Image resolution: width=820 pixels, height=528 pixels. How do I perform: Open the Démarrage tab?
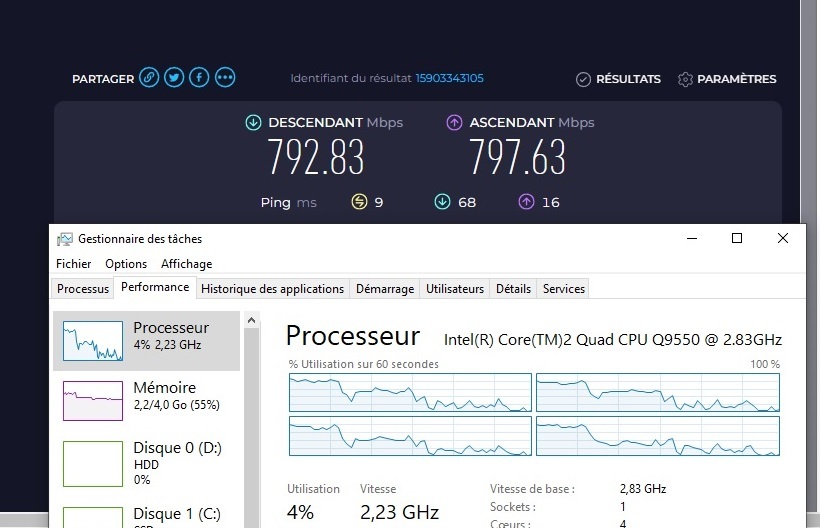tap(385, 289)
